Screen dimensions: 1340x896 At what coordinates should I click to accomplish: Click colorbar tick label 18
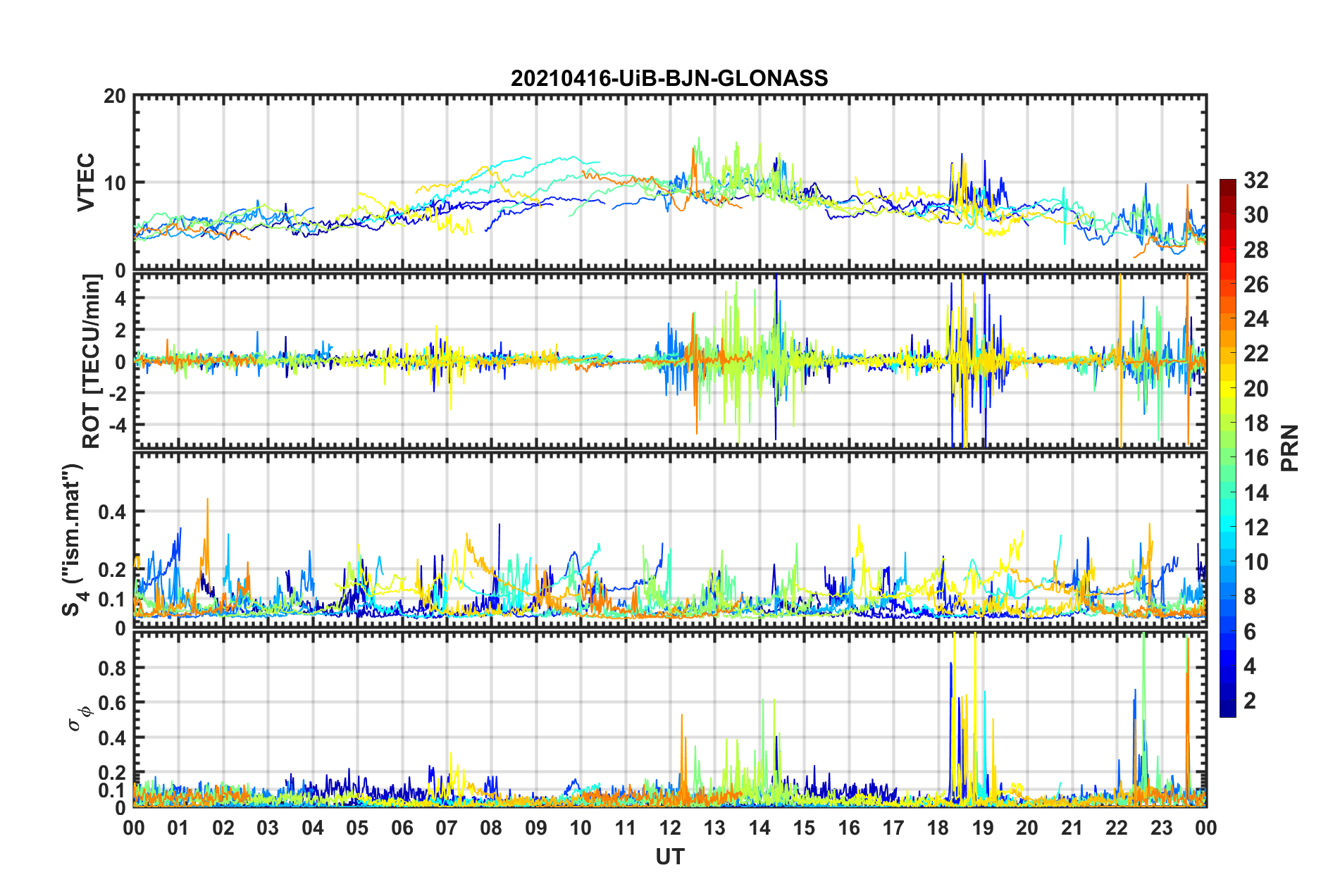pyautogui.click(x=1255, y=423)
